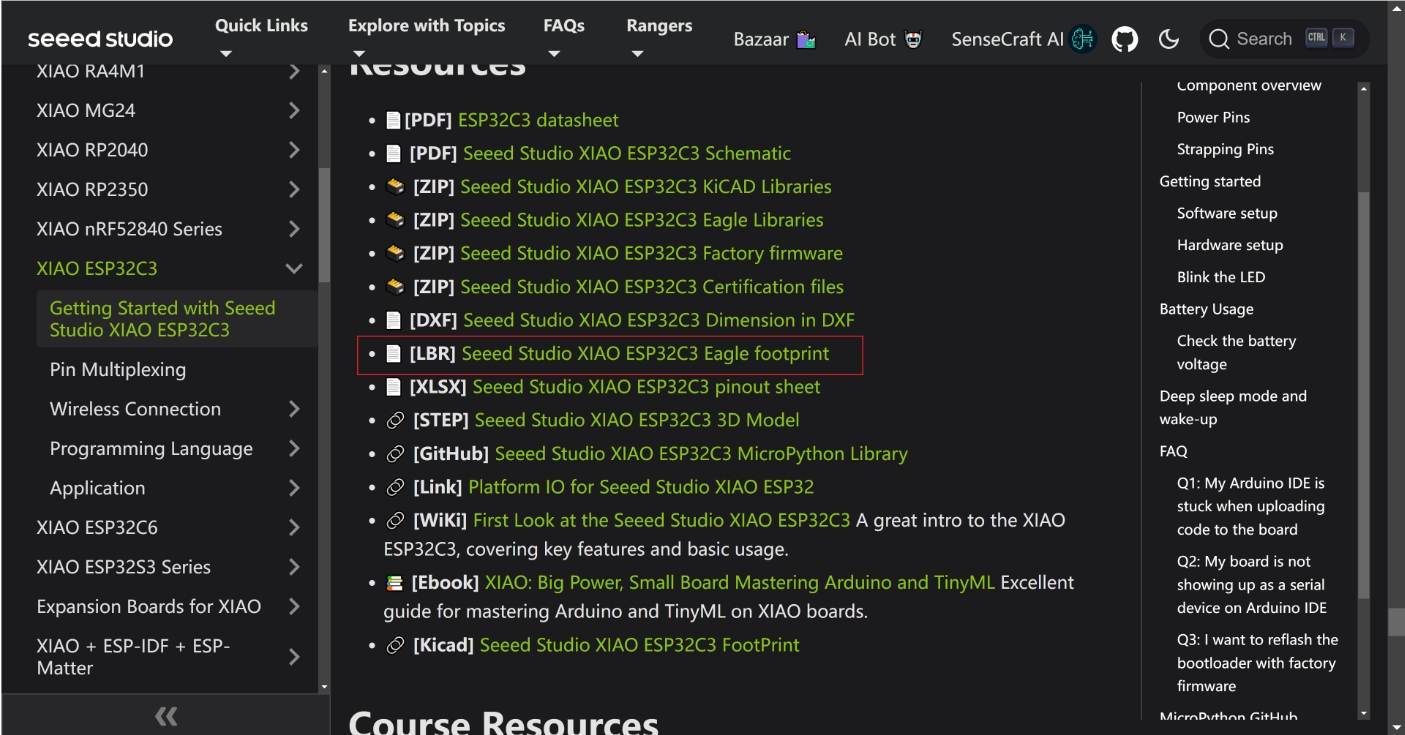Download XIAO ESP32C3 KiCAD Libraries ZIP

click(x=646, y=187)
